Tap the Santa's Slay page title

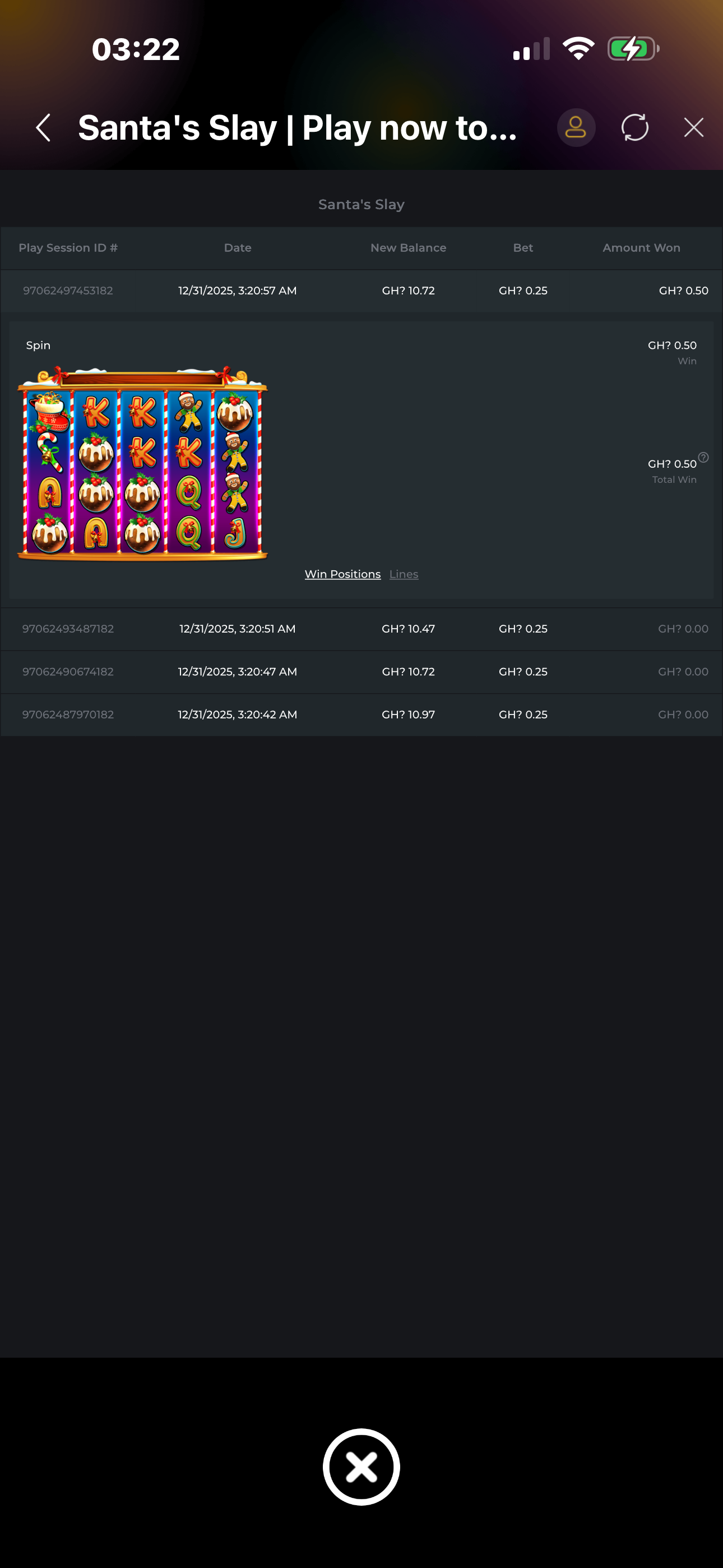coord(361,205)
